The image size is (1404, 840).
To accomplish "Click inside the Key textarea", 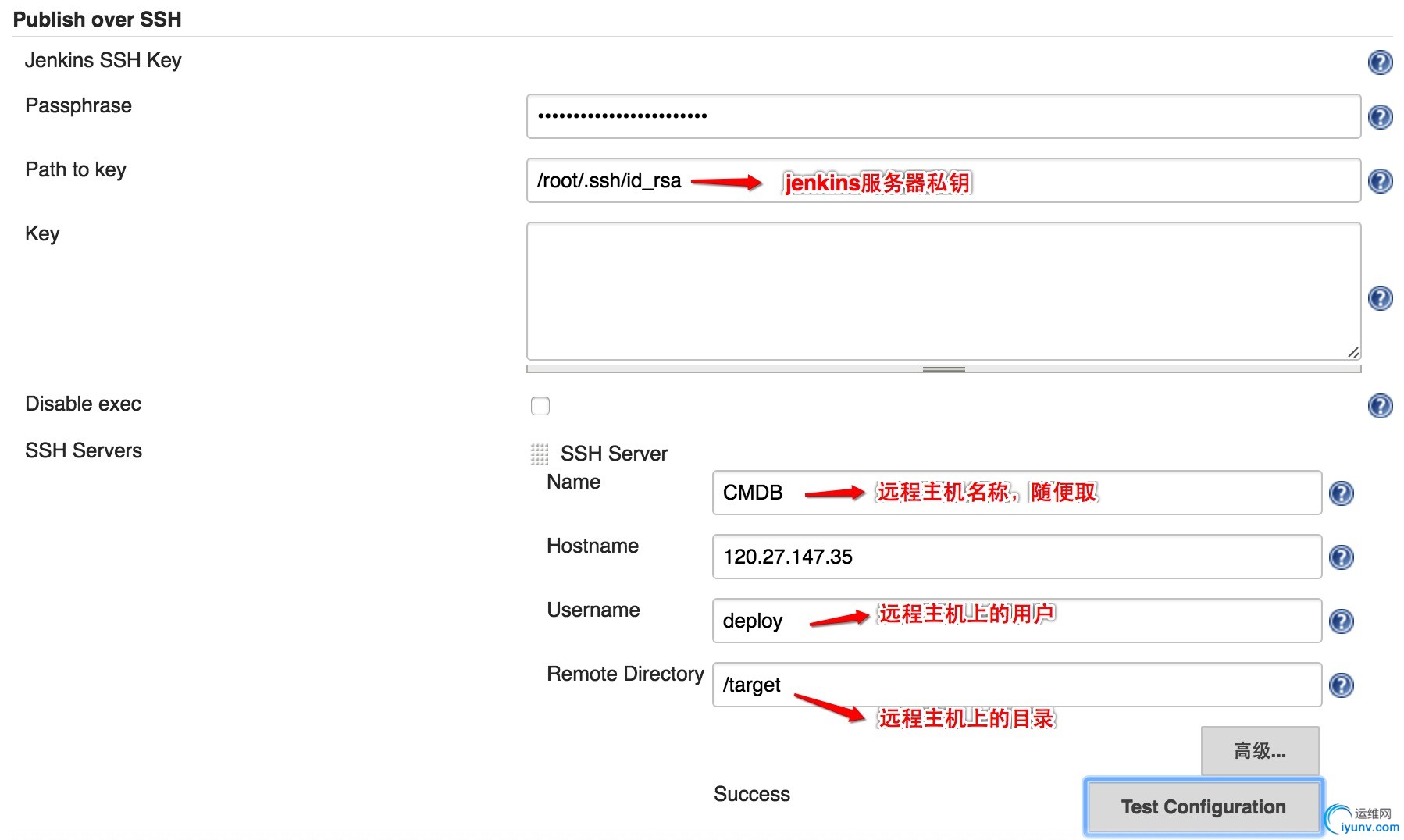I will pyautogui.click(x=943, y=291).
